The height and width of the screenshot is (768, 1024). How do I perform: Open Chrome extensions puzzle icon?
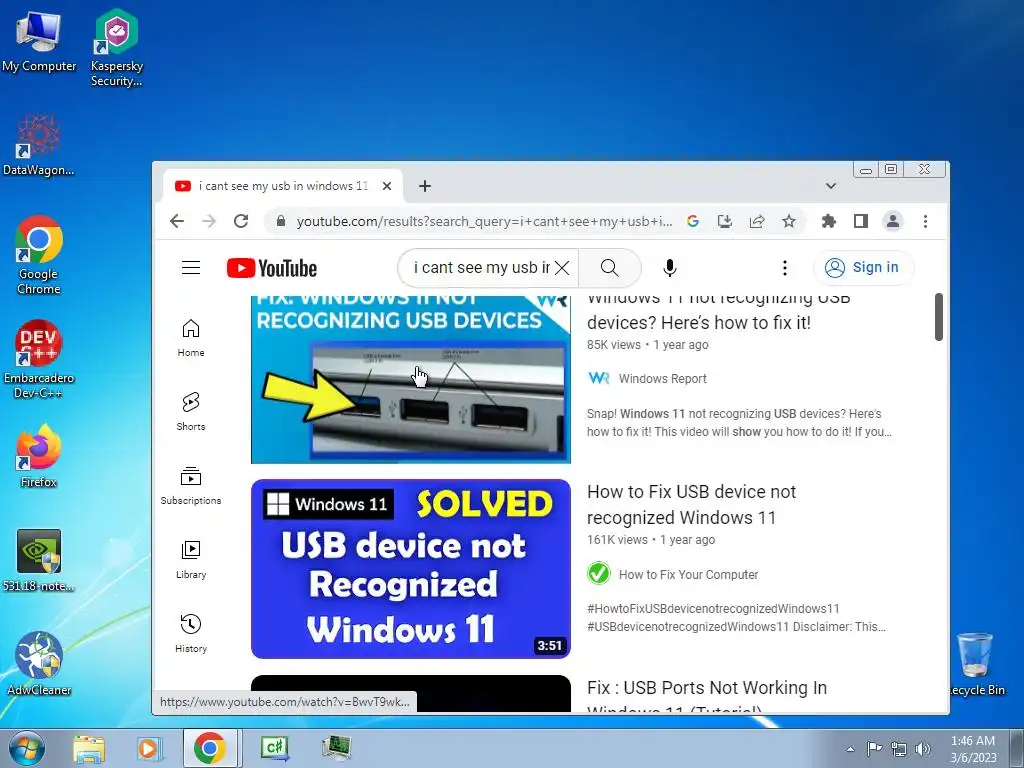click(829, 221)
